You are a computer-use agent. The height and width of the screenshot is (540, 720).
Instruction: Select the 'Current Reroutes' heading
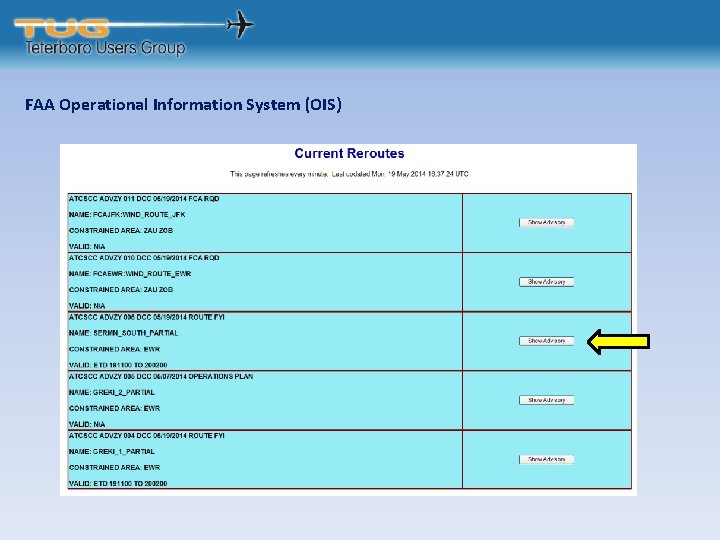[349, 153]
